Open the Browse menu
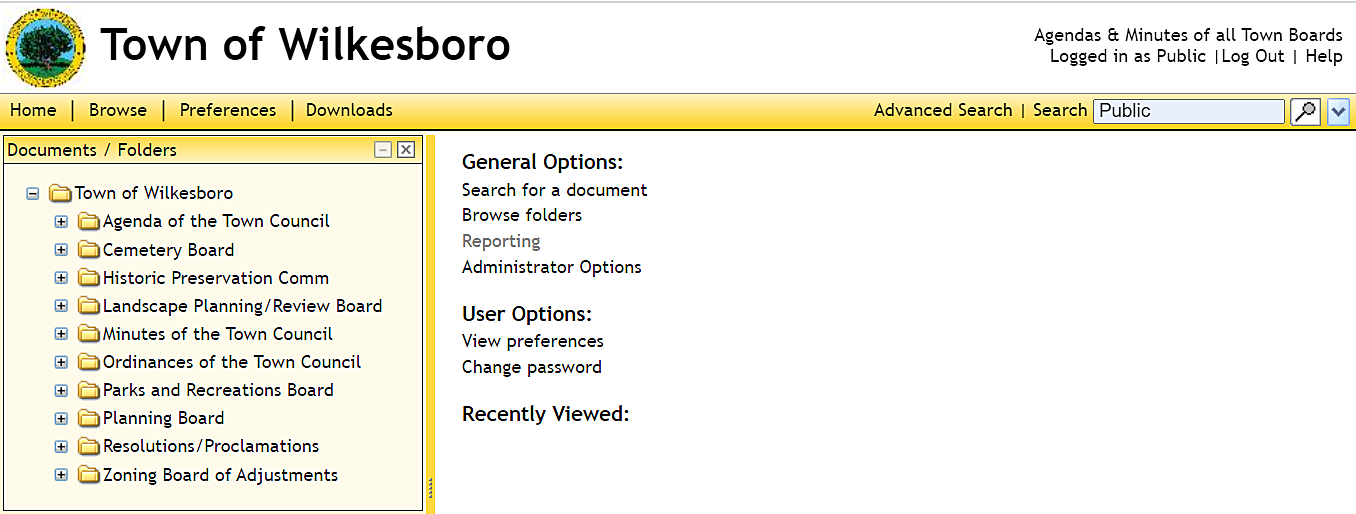This screenshot has height=514, width=1356. click(118, 110)
